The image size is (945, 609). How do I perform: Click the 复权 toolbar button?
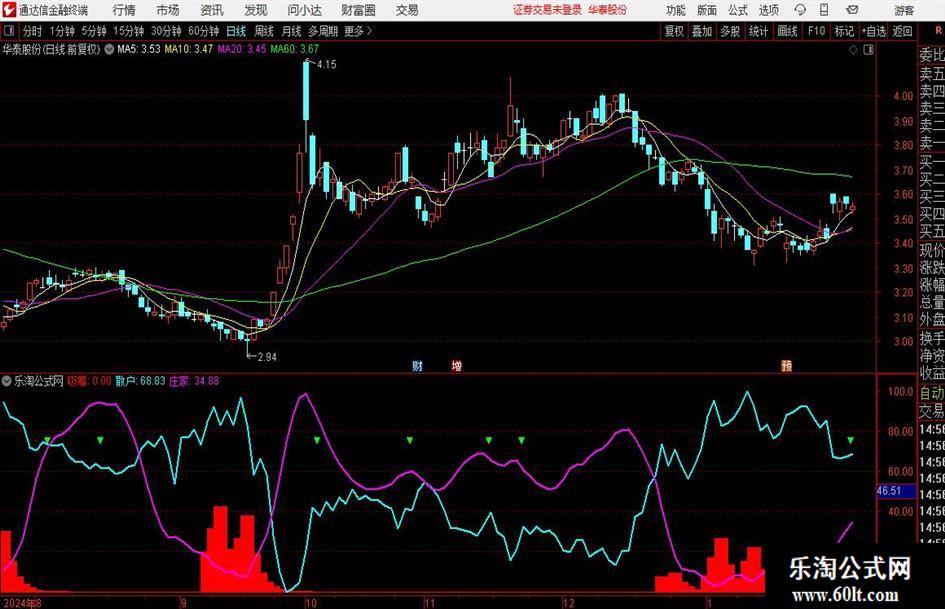tap(674, 31)
